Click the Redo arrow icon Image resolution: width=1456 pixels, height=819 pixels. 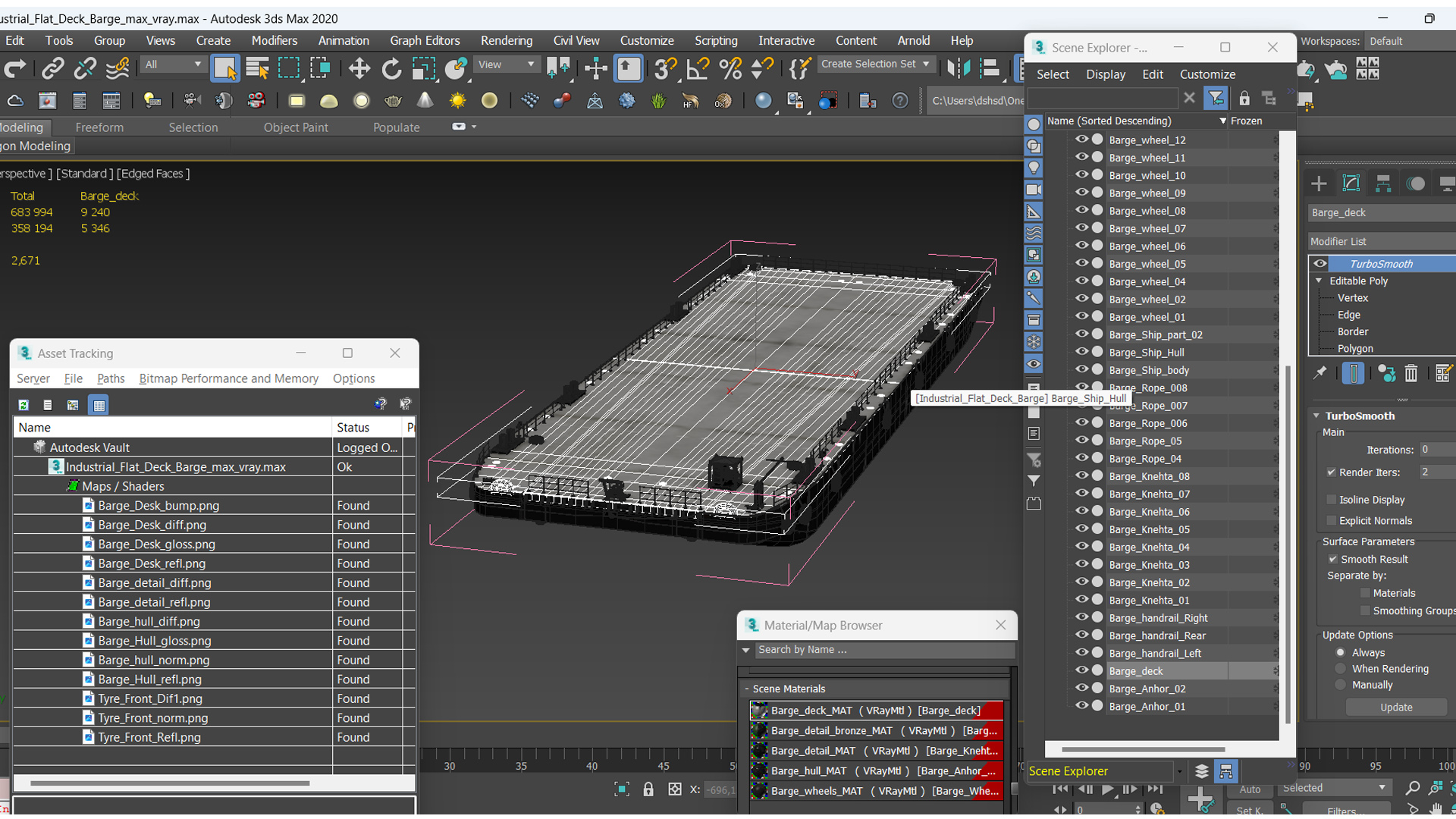[14, 69]
